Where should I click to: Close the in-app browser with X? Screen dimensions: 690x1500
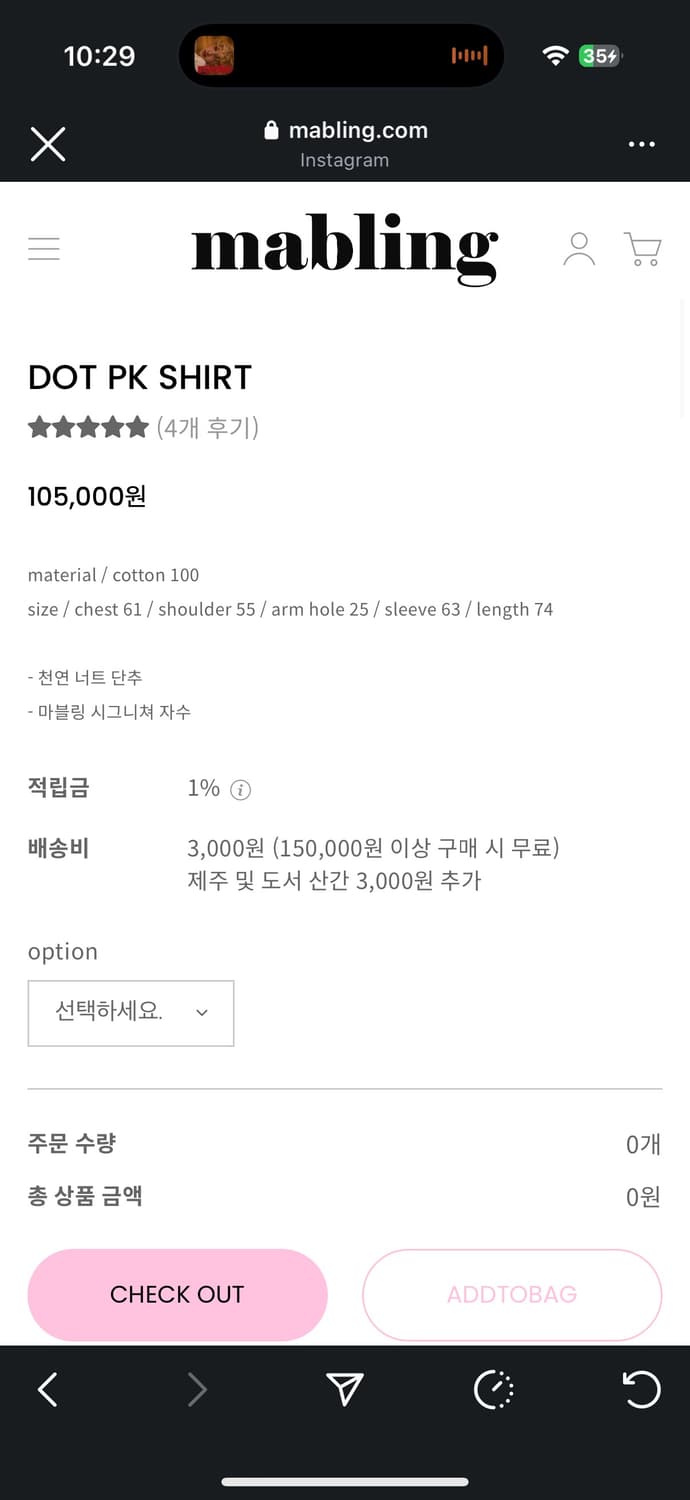coord(48,144)
